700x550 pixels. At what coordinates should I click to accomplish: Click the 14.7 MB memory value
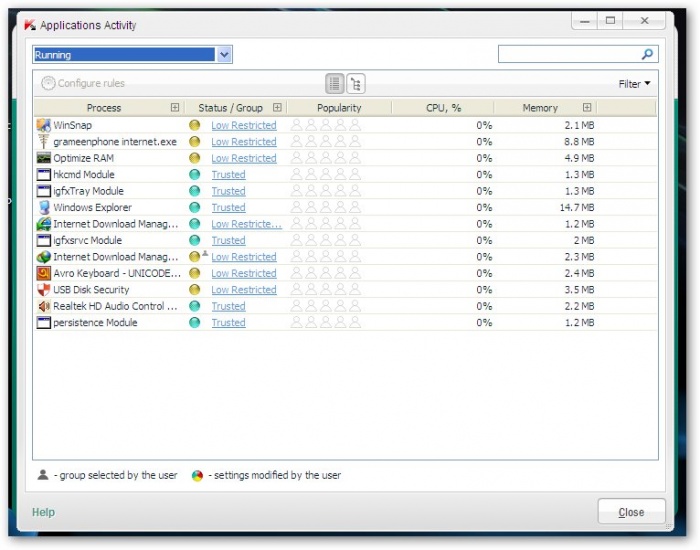tap(577, 208)
